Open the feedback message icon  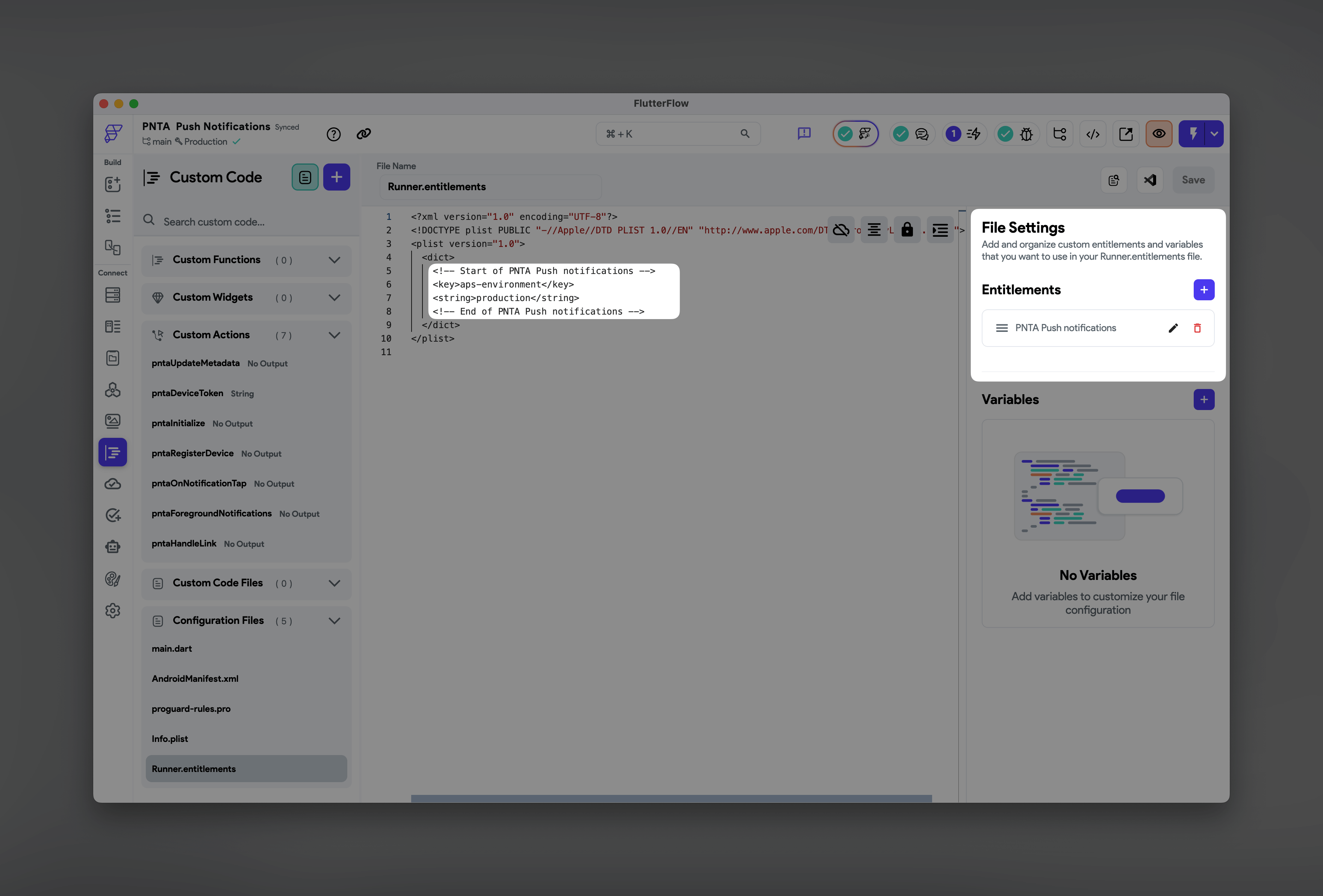(x=804, y=134)
